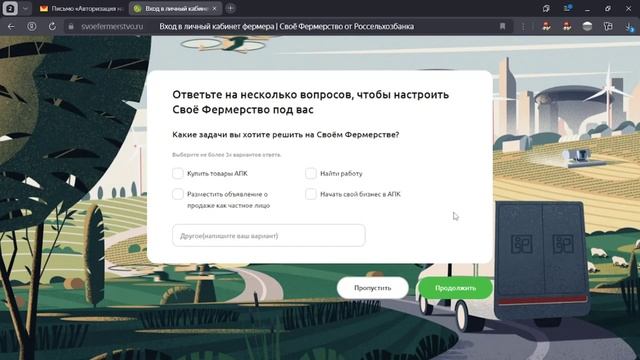Click the Пропустить button
640x360 pixels.
pyautogui.click(x=373, y=288)
